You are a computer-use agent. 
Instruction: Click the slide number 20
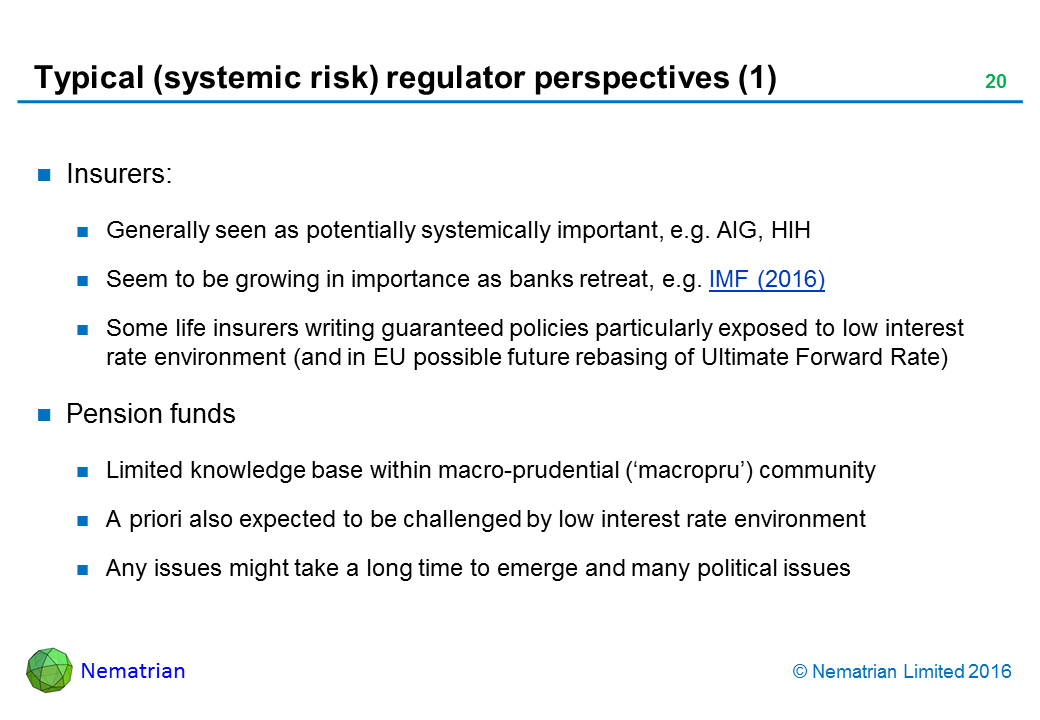click(995, 83)
